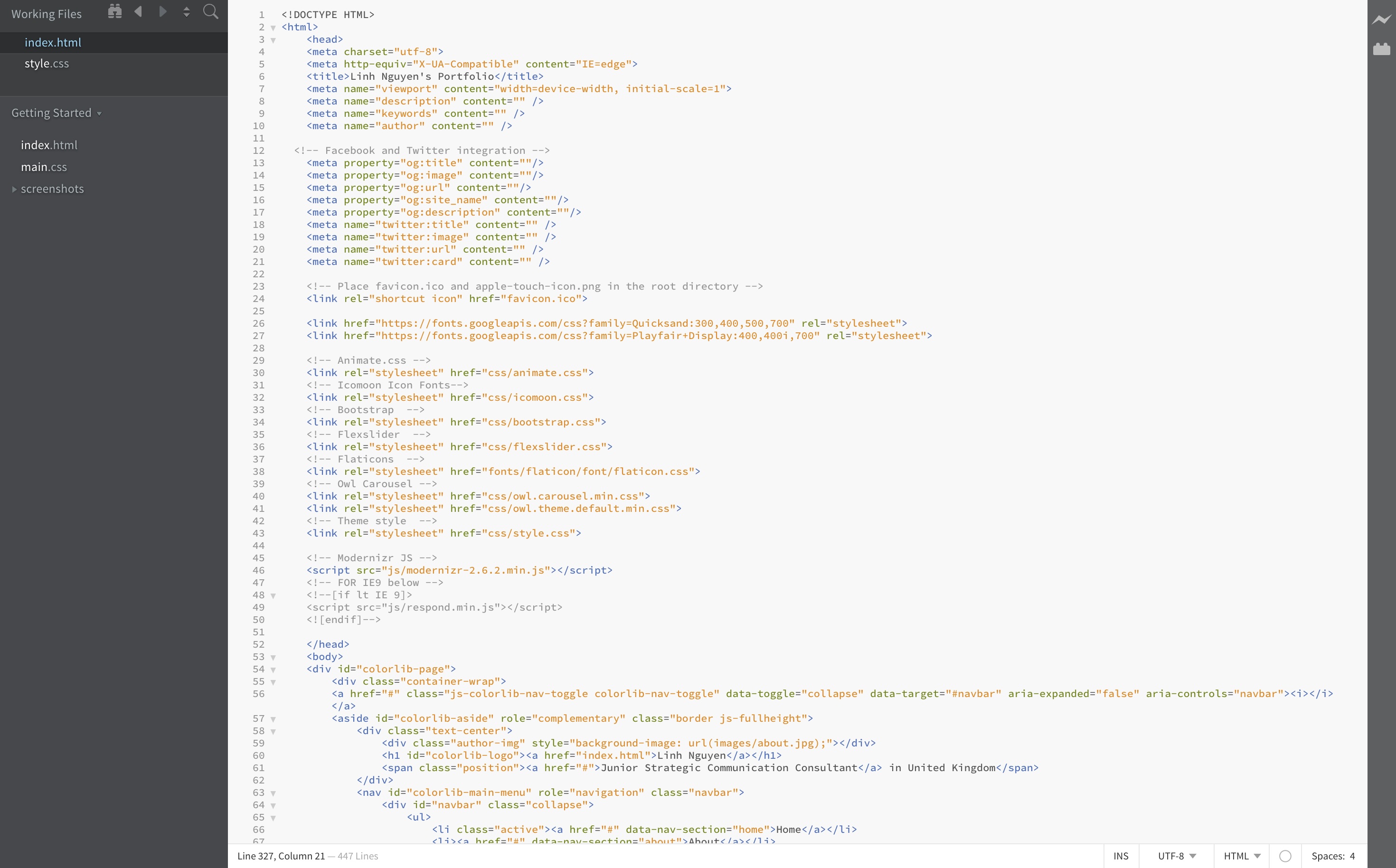Sort Working Files with the double-arrow icon
Viewport: 1396px width, 868px height.
186,11
